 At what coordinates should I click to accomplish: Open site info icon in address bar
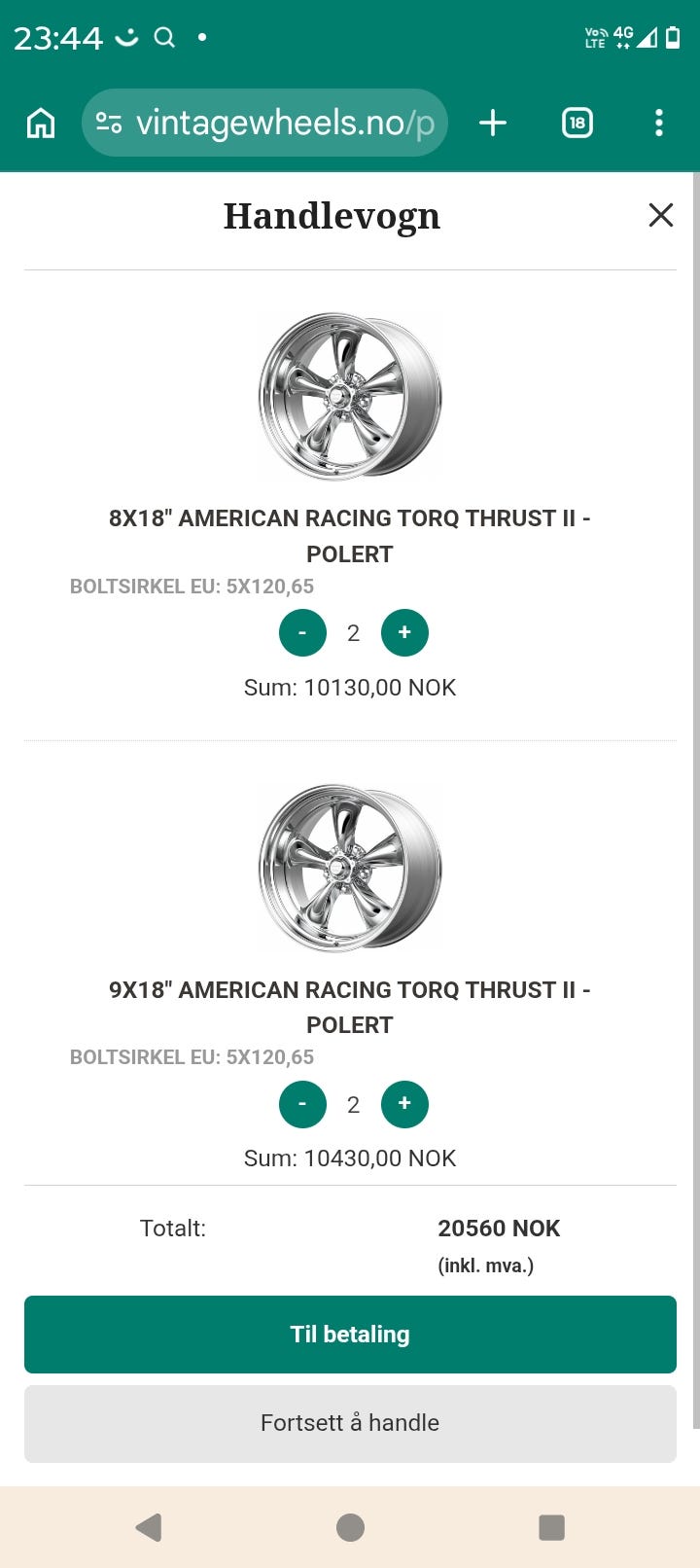tap(109, 123)
